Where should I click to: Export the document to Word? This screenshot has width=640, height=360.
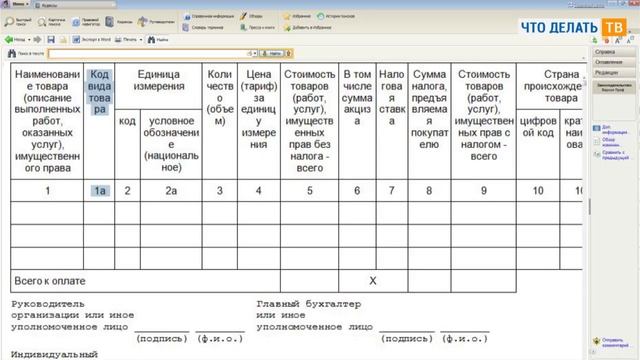(91, 40)
